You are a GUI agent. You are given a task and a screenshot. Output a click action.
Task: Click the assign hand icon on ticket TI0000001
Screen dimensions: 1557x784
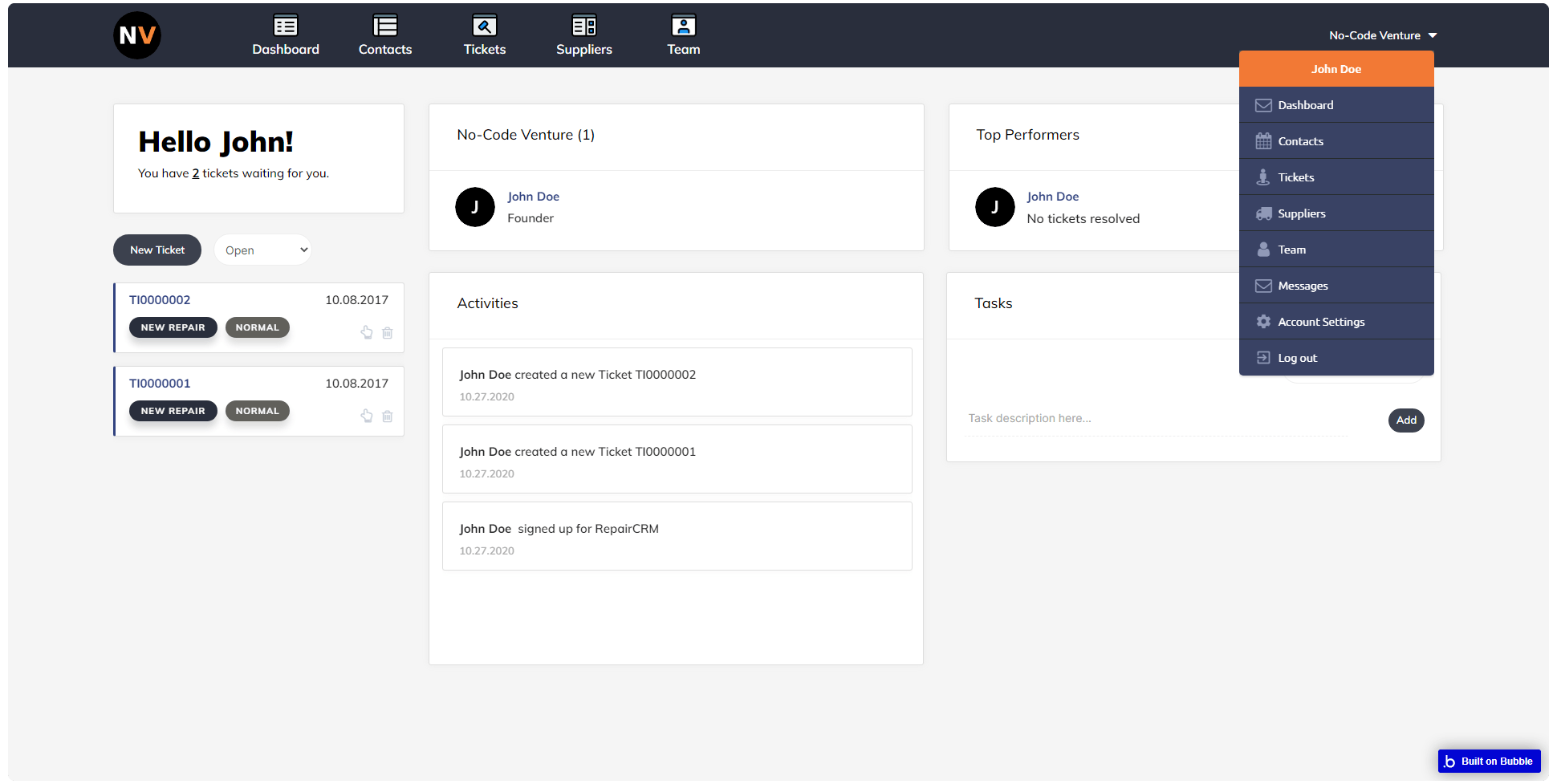pos(367,416)
